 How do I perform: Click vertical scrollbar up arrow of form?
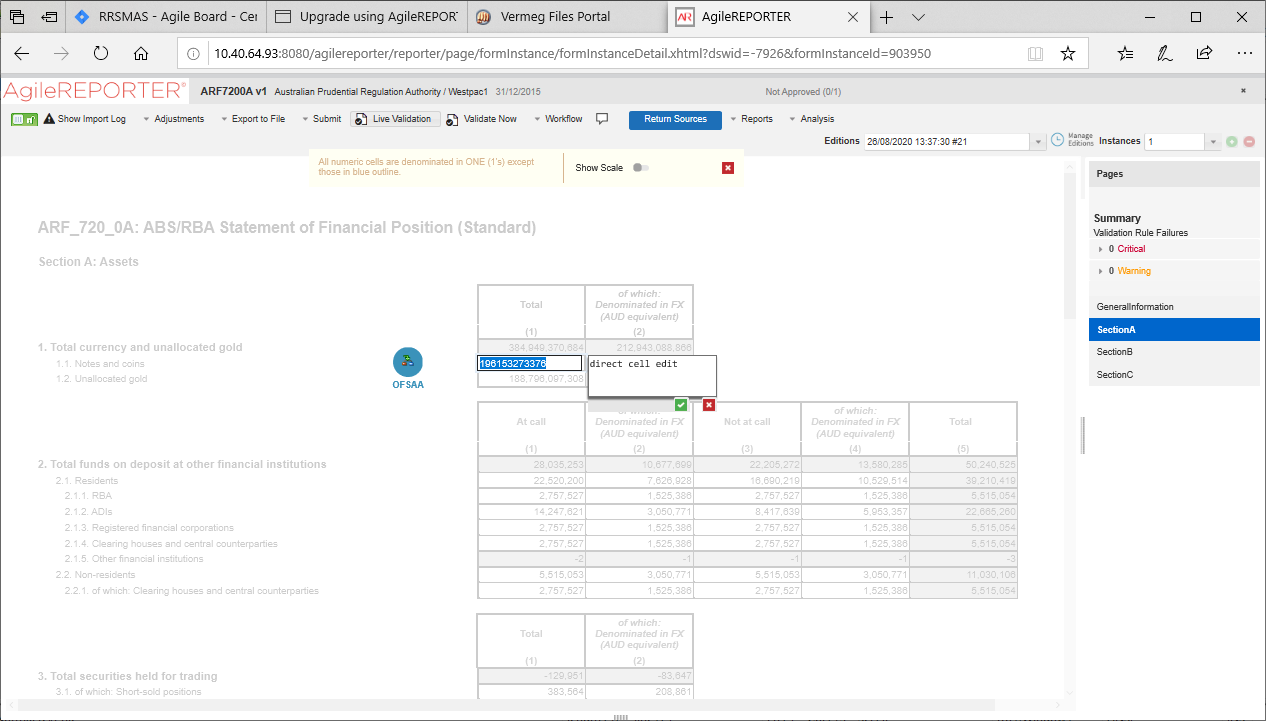pyautogui.click(x=1069, y=167)
